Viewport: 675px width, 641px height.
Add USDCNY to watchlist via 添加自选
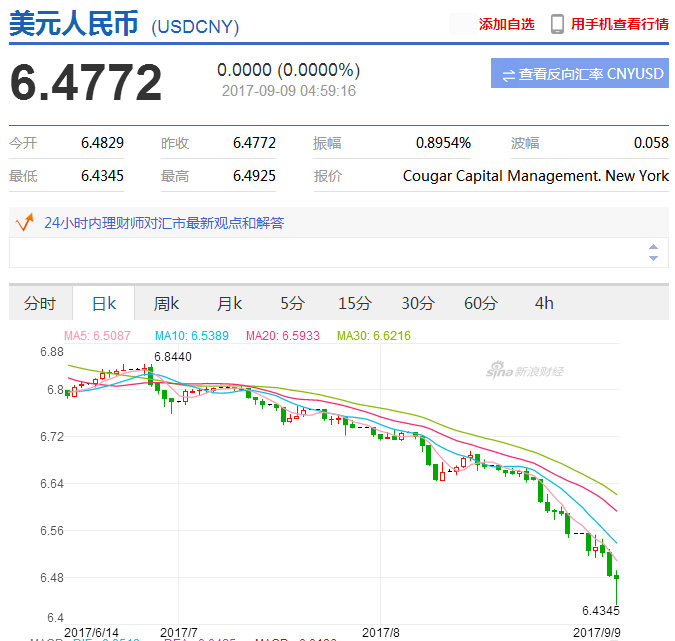(507, 24)
